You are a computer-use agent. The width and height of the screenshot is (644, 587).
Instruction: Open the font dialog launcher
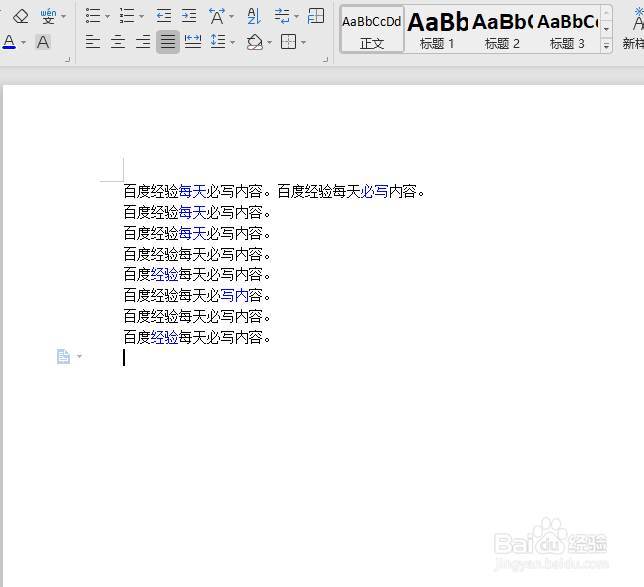point(67,60)
